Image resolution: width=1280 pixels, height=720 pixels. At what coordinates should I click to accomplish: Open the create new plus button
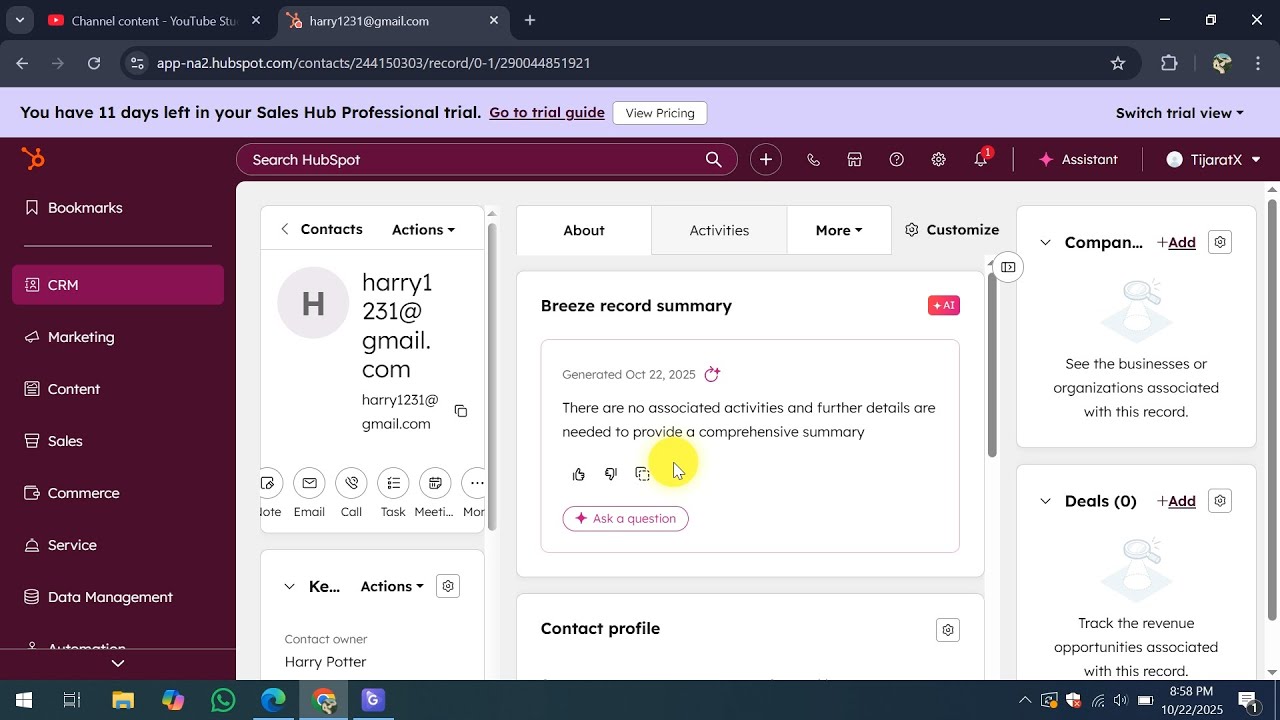click(766, 160)
